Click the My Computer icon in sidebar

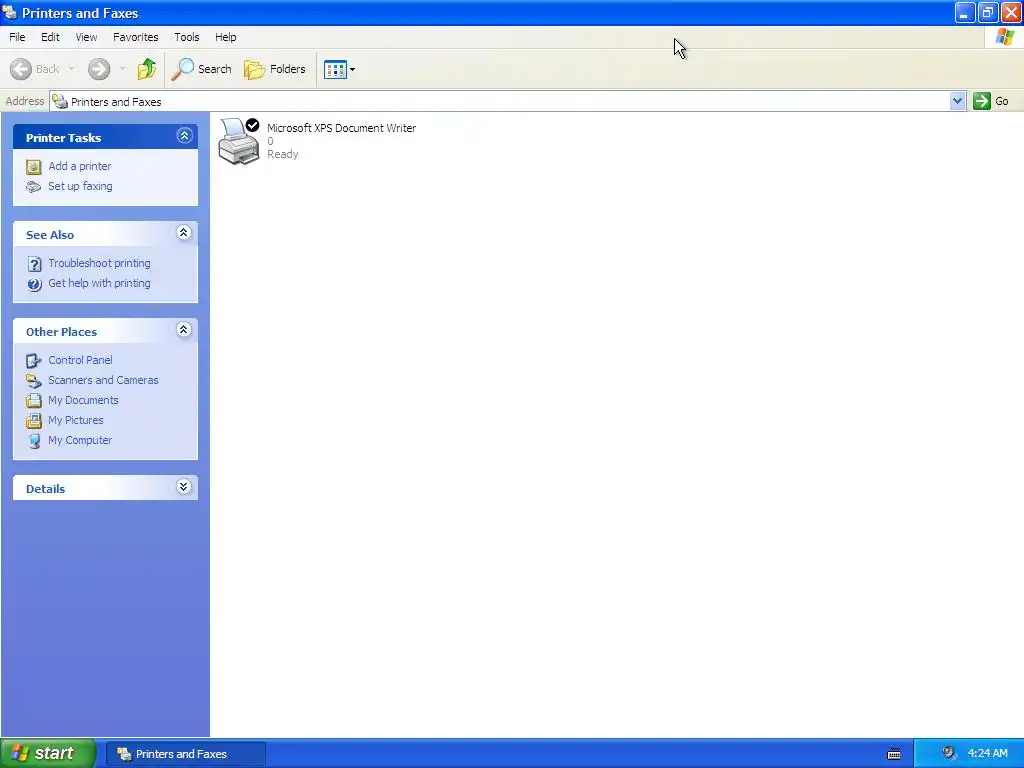click(34, 441)
